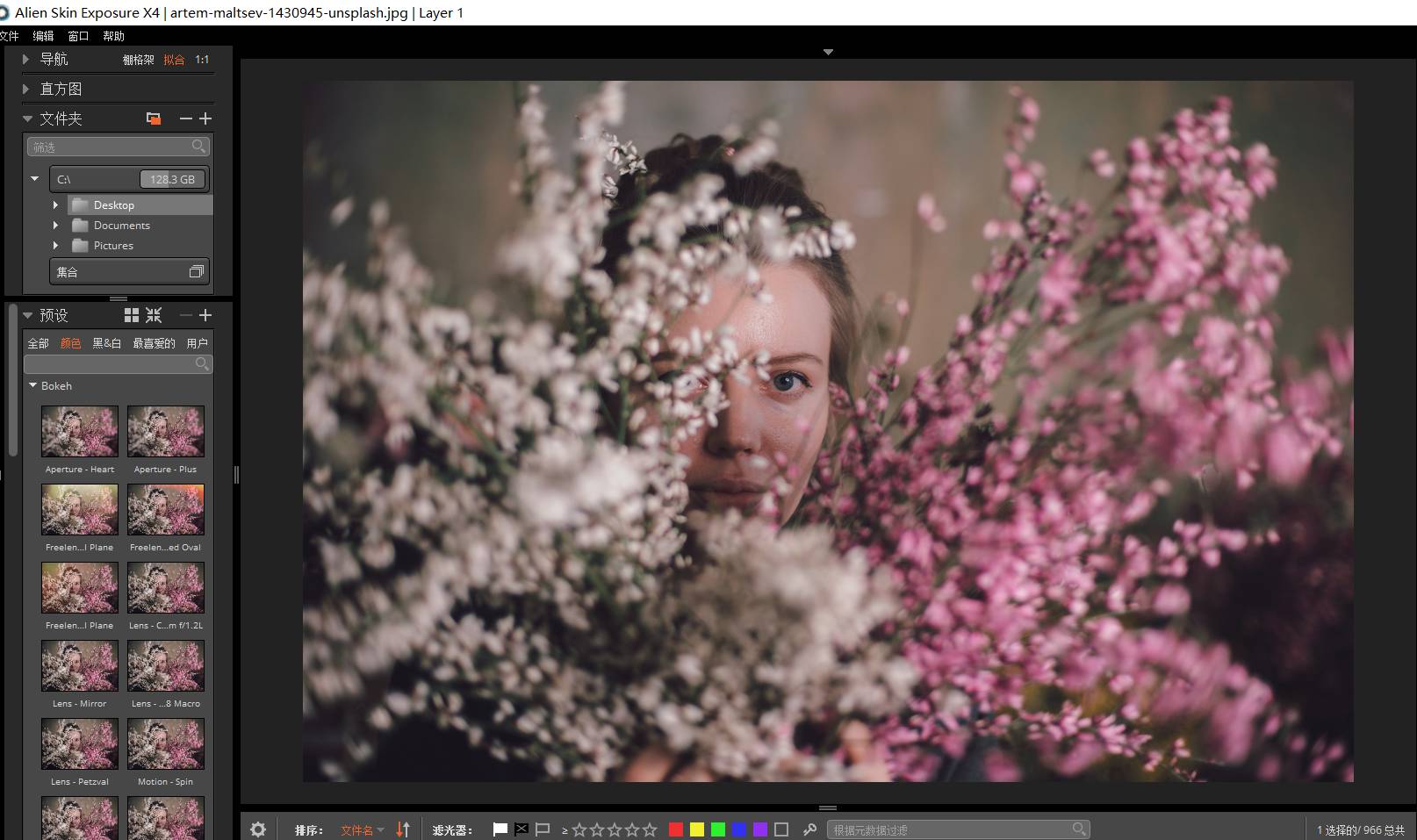Click the settings gear in the bottom toolbar

[258, 829]
